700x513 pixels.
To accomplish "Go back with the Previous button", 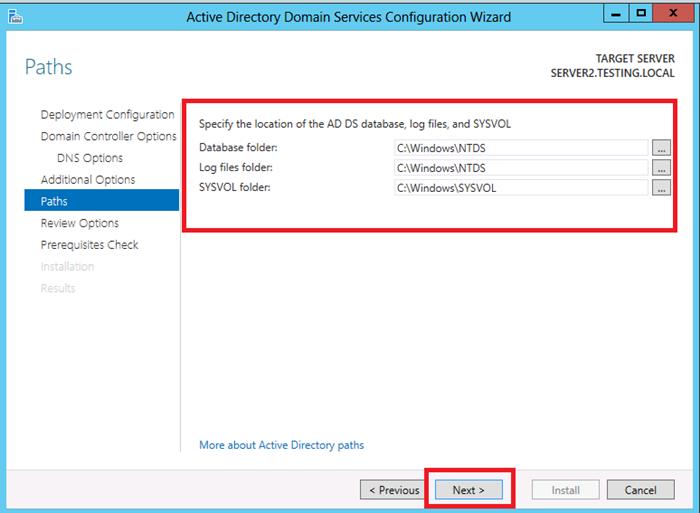I will coord(394,490).
